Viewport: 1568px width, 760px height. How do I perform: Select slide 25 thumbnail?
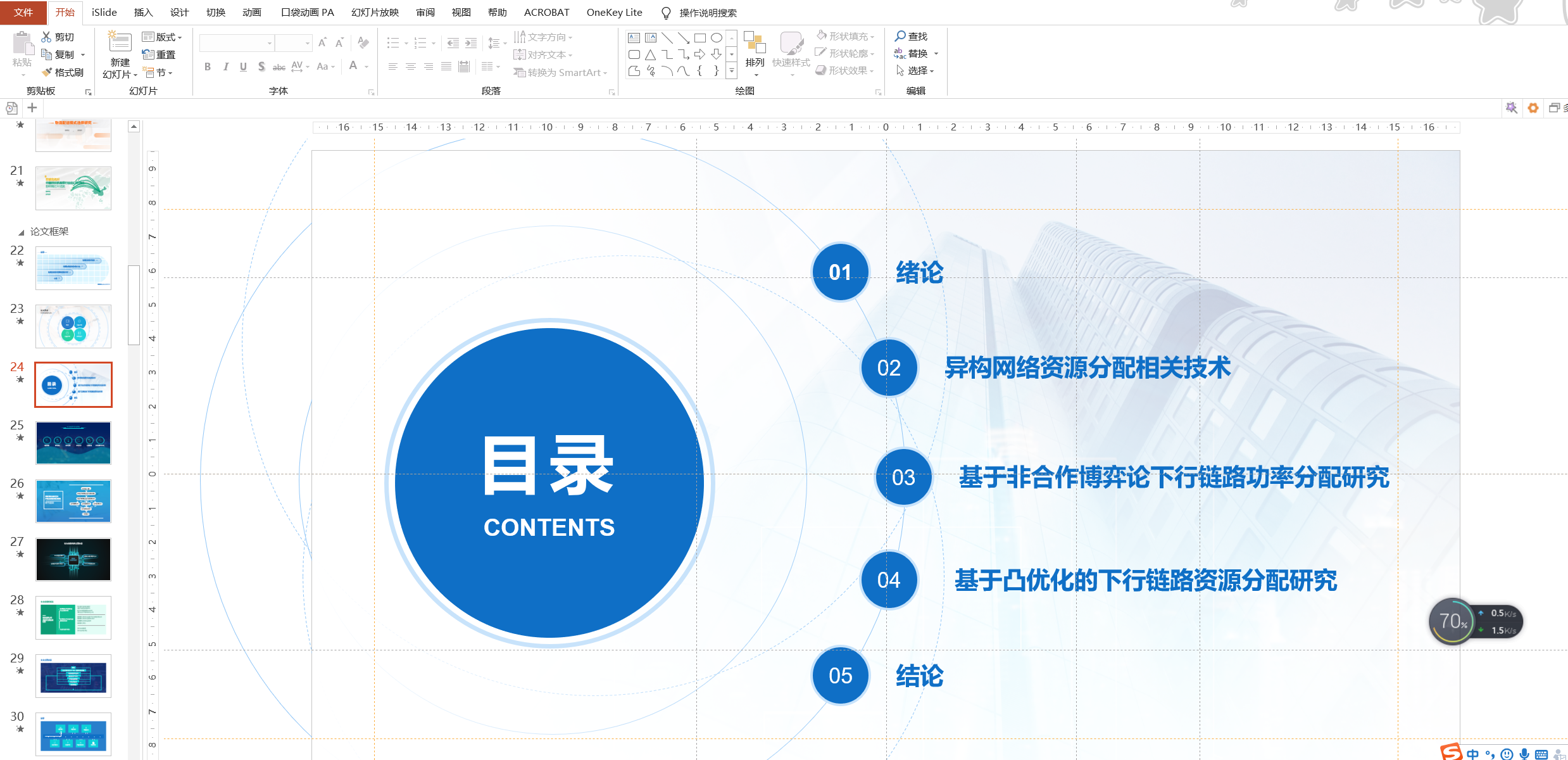click(x=73, y=443)
